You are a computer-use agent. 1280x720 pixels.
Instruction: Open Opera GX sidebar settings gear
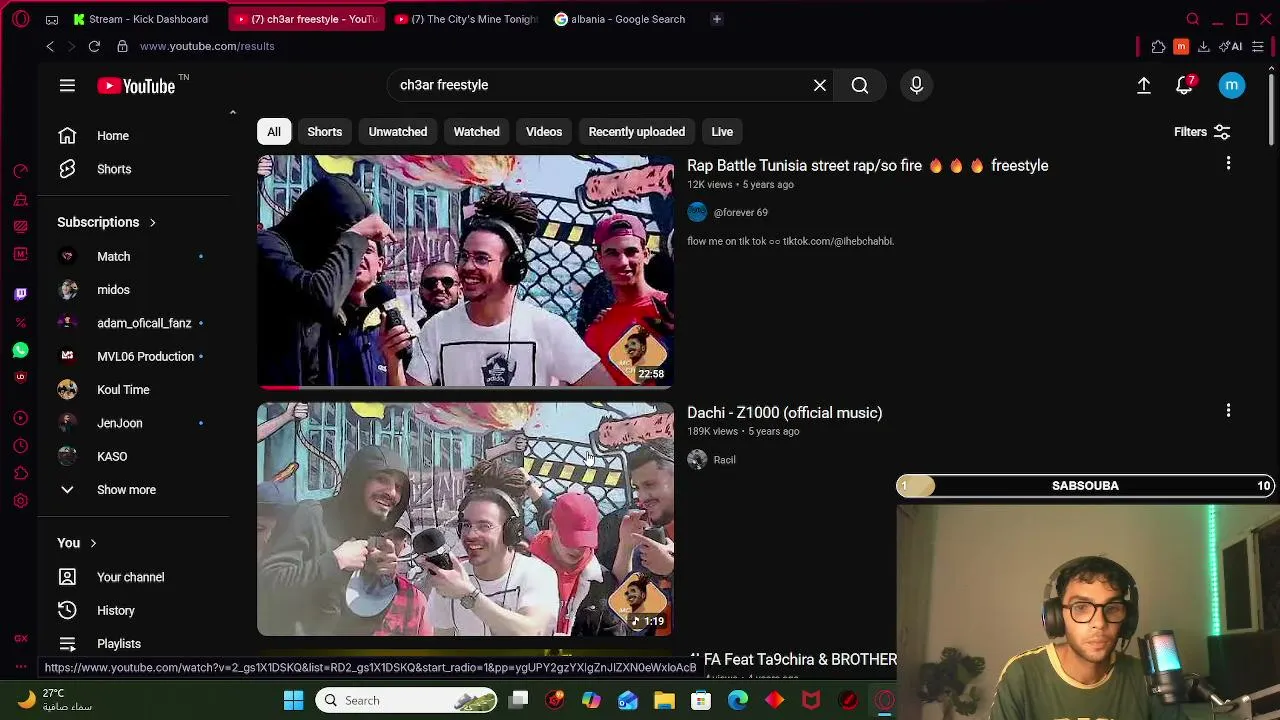pos(20,501)
